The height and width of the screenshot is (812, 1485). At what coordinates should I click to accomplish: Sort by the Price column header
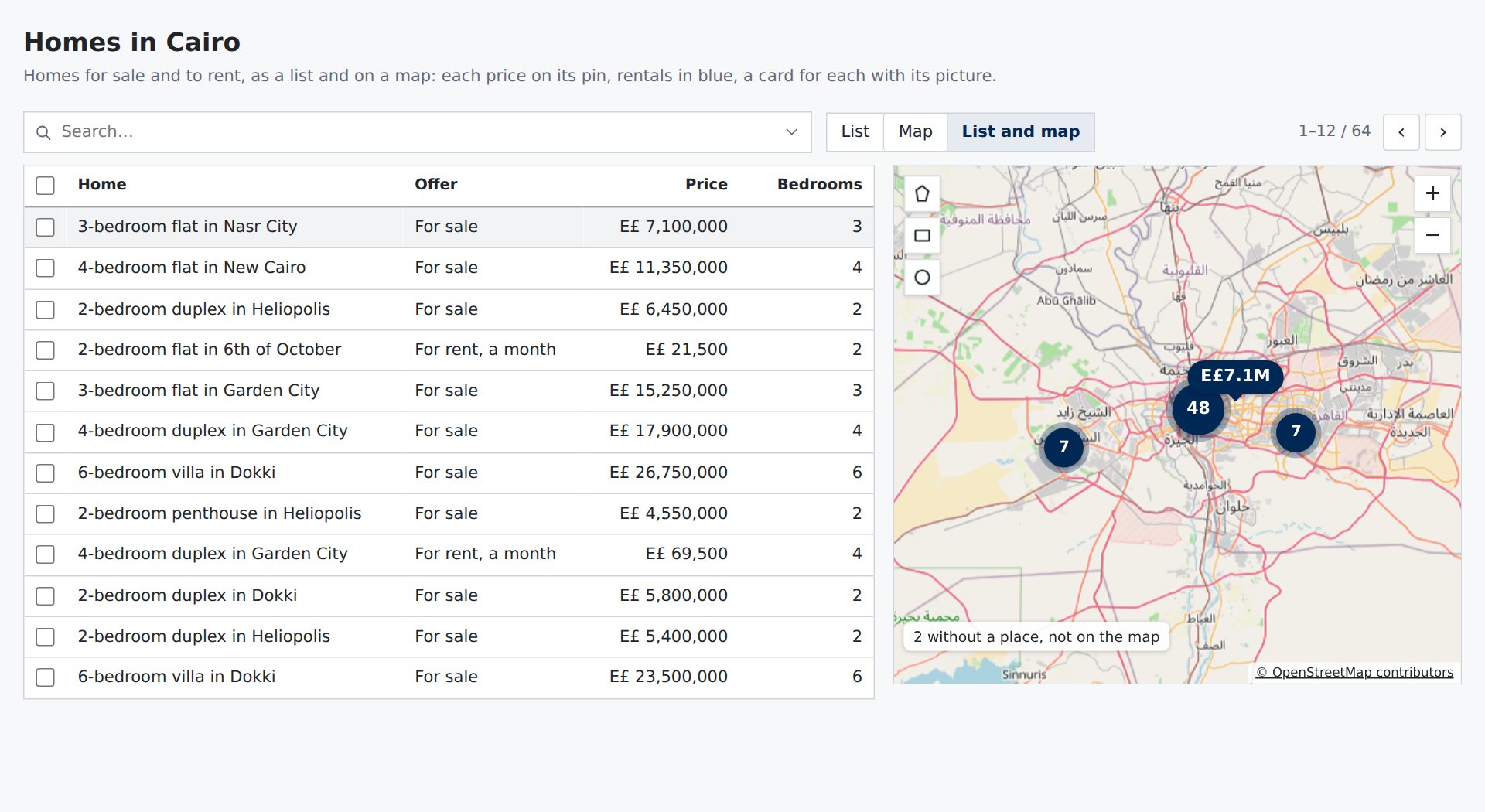(706, 185)
